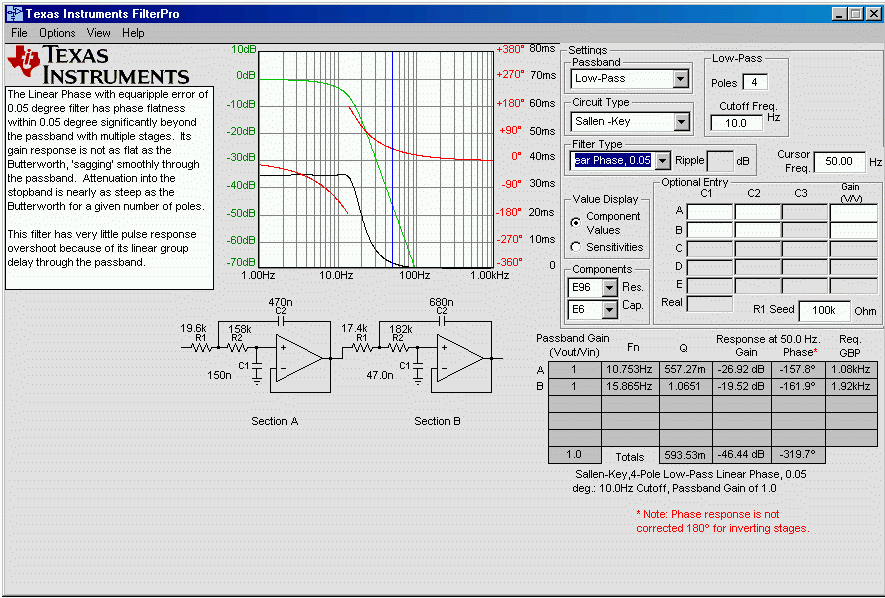The height and width of the screenshot is (598, 885).
Task: Click the 150n C1 capacitor in Section A
Action: click(256, 366)
